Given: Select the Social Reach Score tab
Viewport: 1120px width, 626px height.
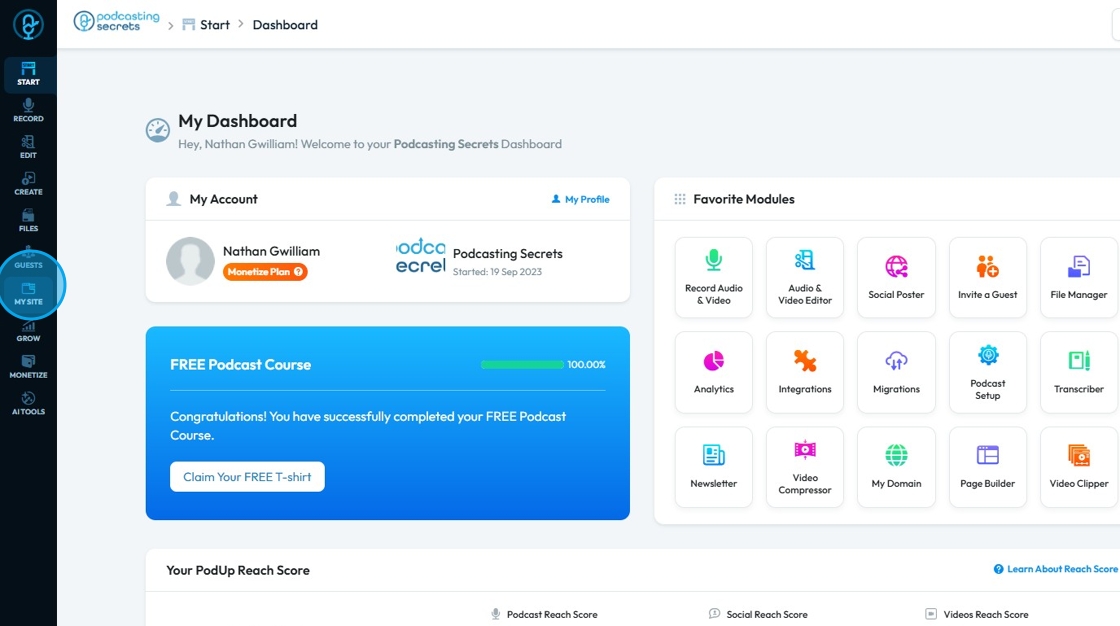Looking at the screenshot, I should point(758,615).
